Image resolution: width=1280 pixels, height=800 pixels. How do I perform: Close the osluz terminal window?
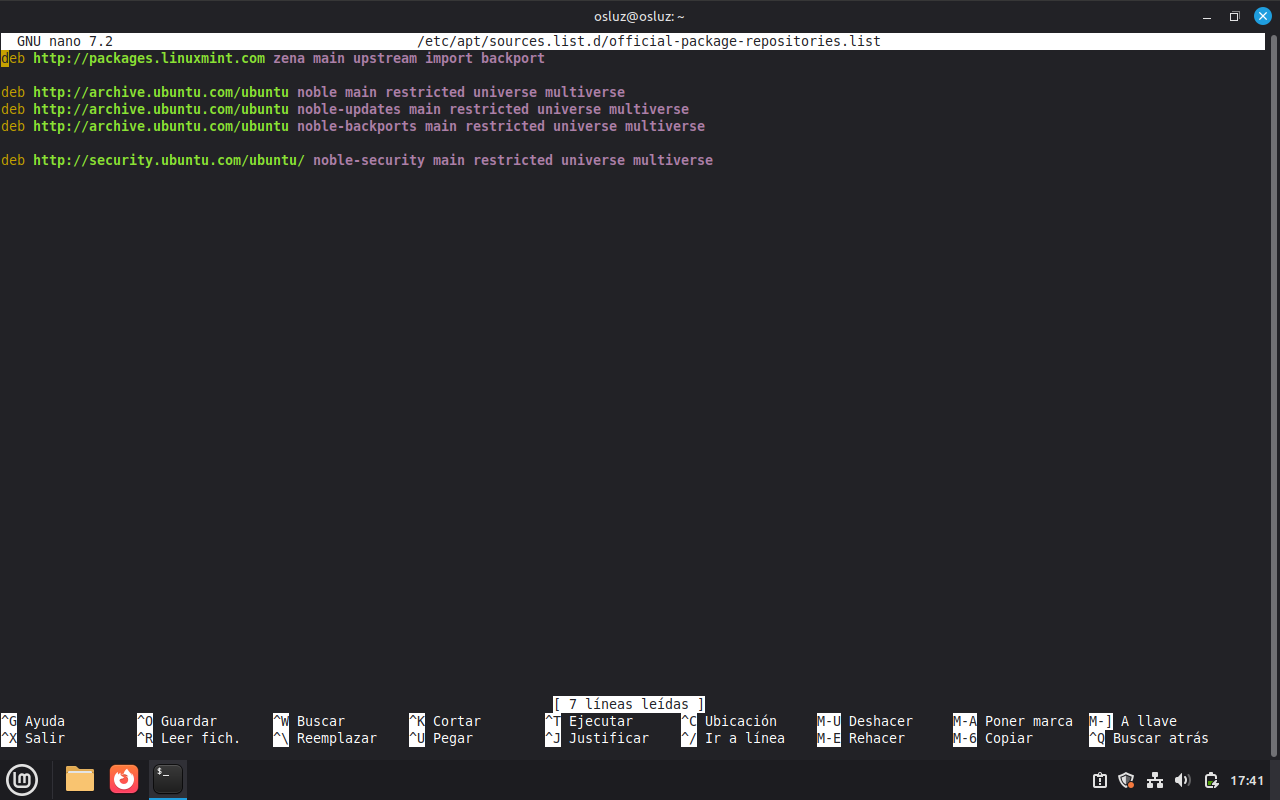[1263, 16]
